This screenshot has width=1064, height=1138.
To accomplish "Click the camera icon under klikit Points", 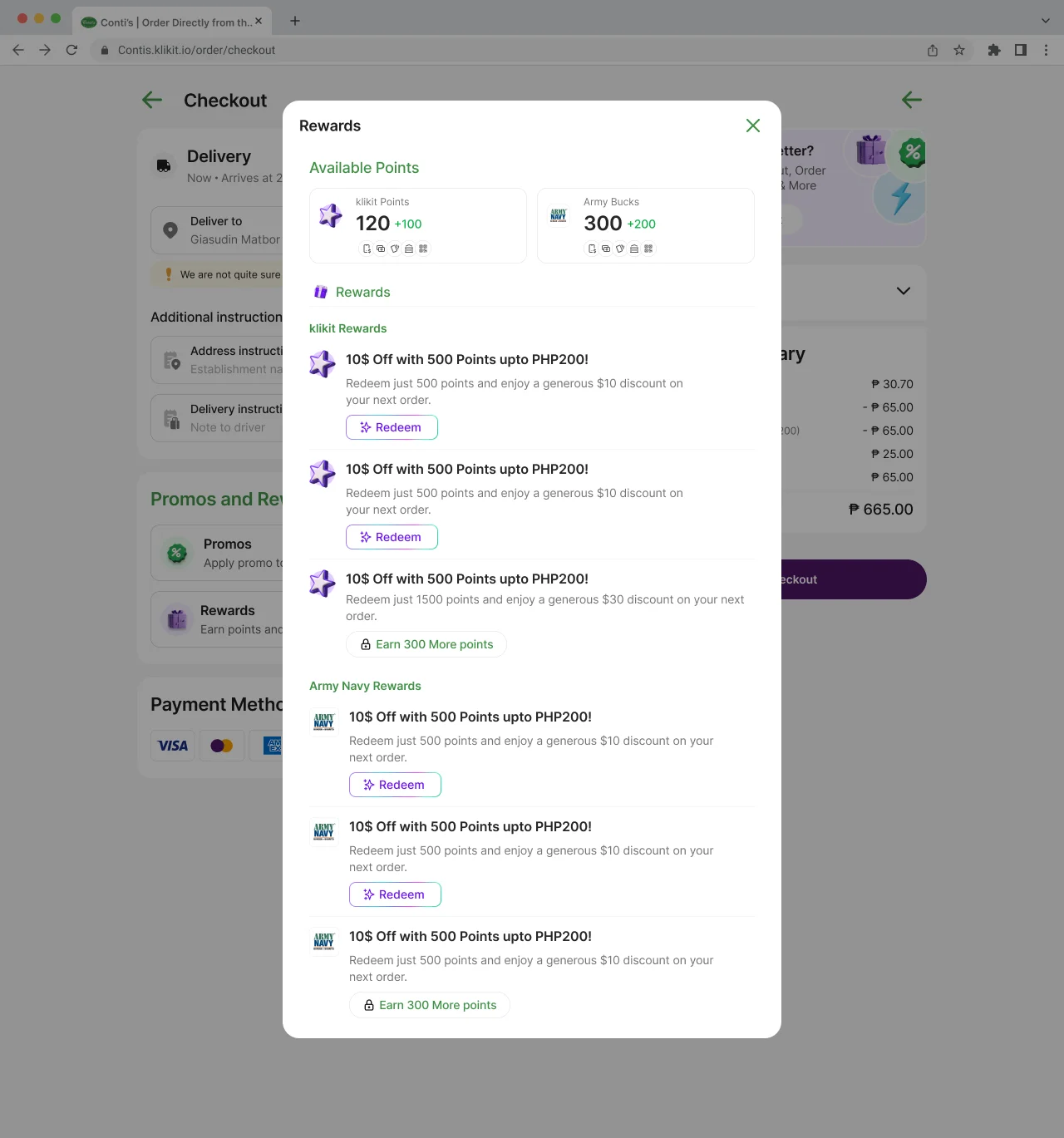I will point(381,249).
